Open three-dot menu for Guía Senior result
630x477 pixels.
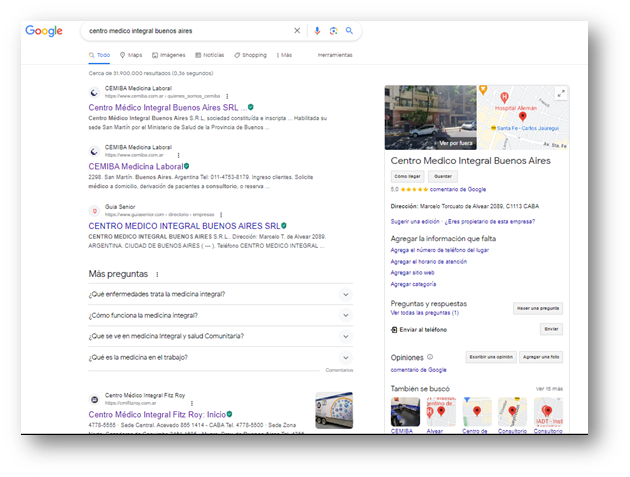pyautogui.click(x=221, y=215)
